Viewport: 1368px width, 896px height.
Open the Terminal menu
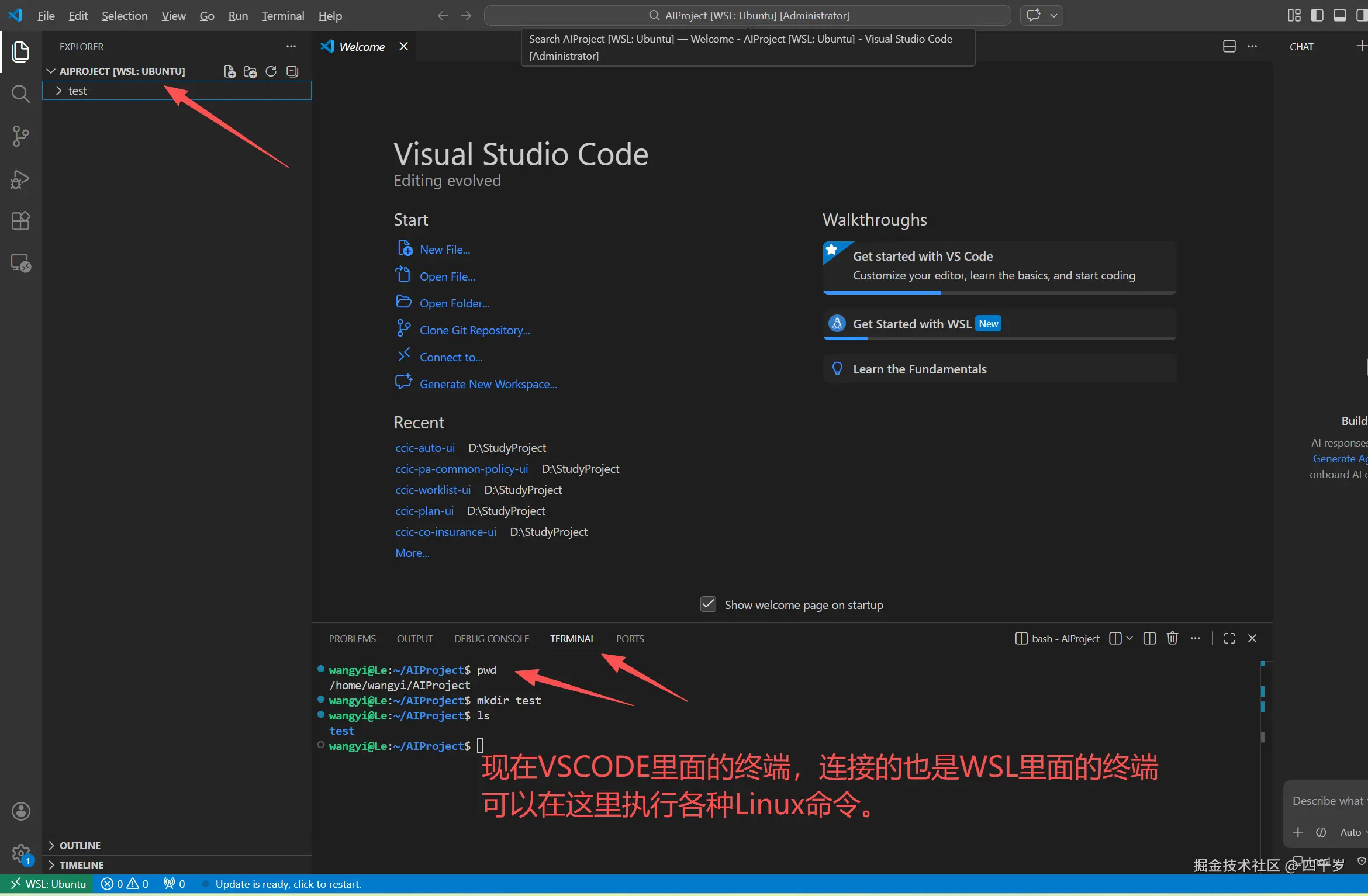pos(283,16)
